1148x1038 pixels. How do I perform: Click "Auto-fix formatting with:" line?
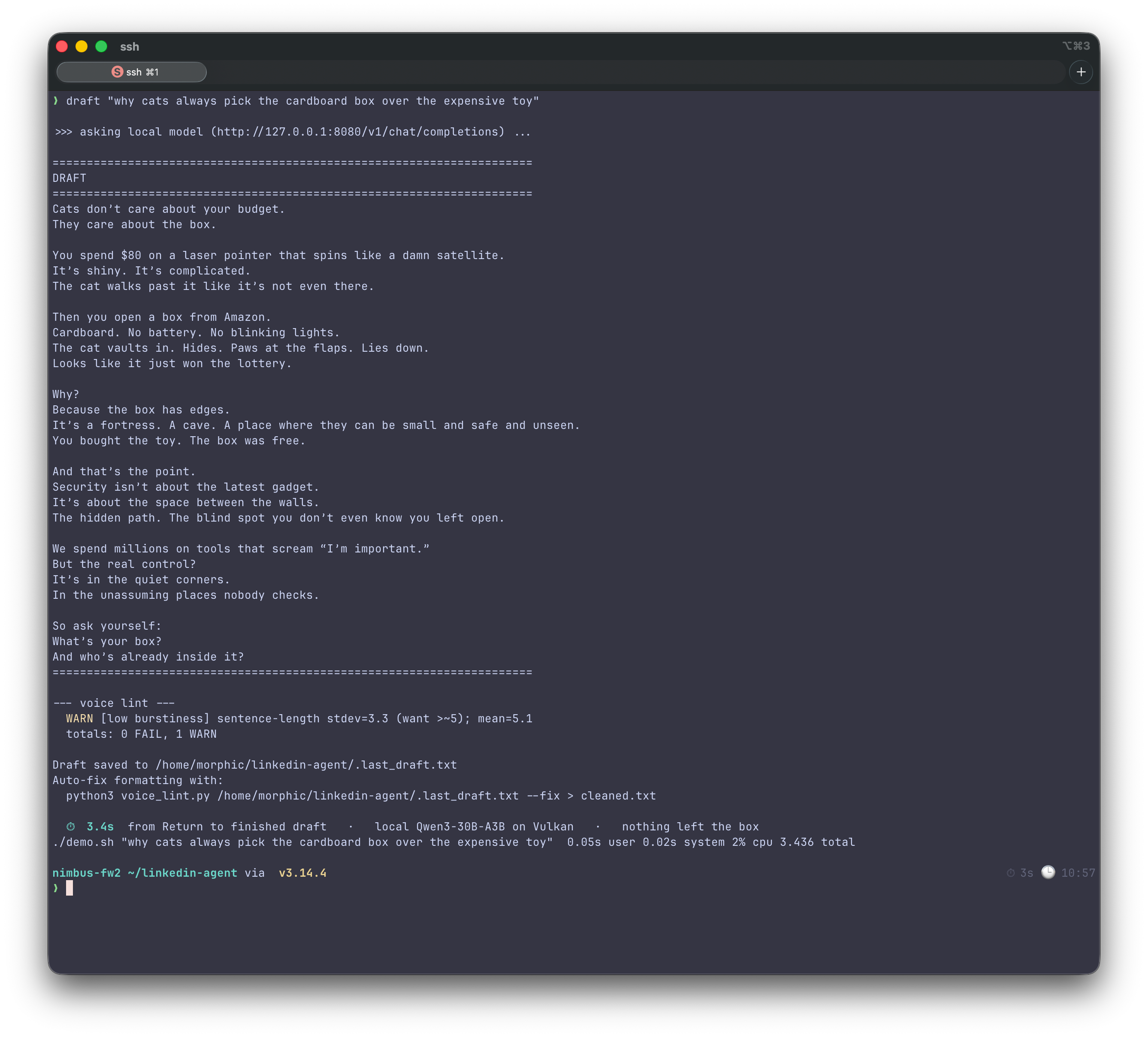pos(138,780)
